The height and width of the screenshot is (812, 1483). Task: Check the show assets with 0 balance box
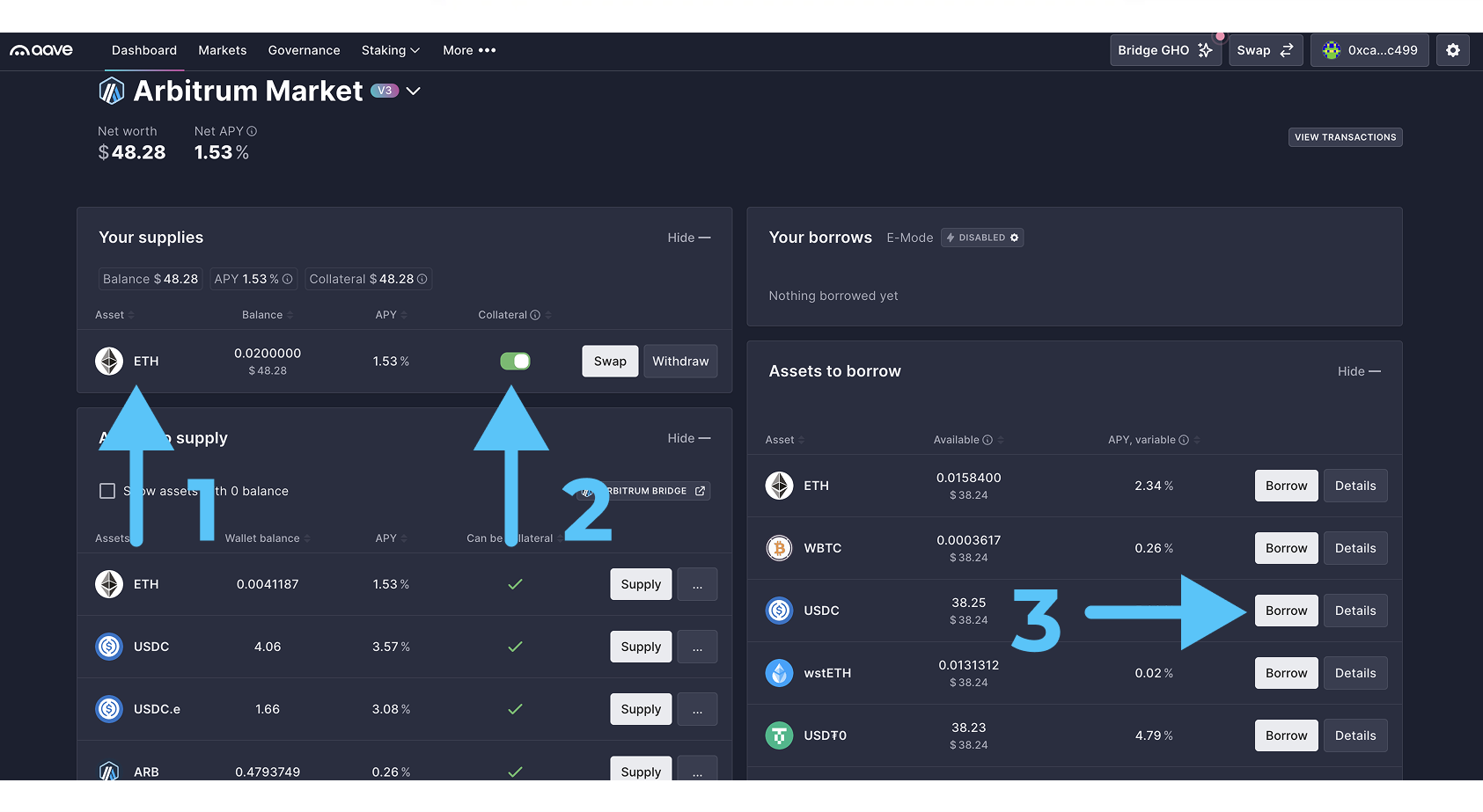pos(107,491)
